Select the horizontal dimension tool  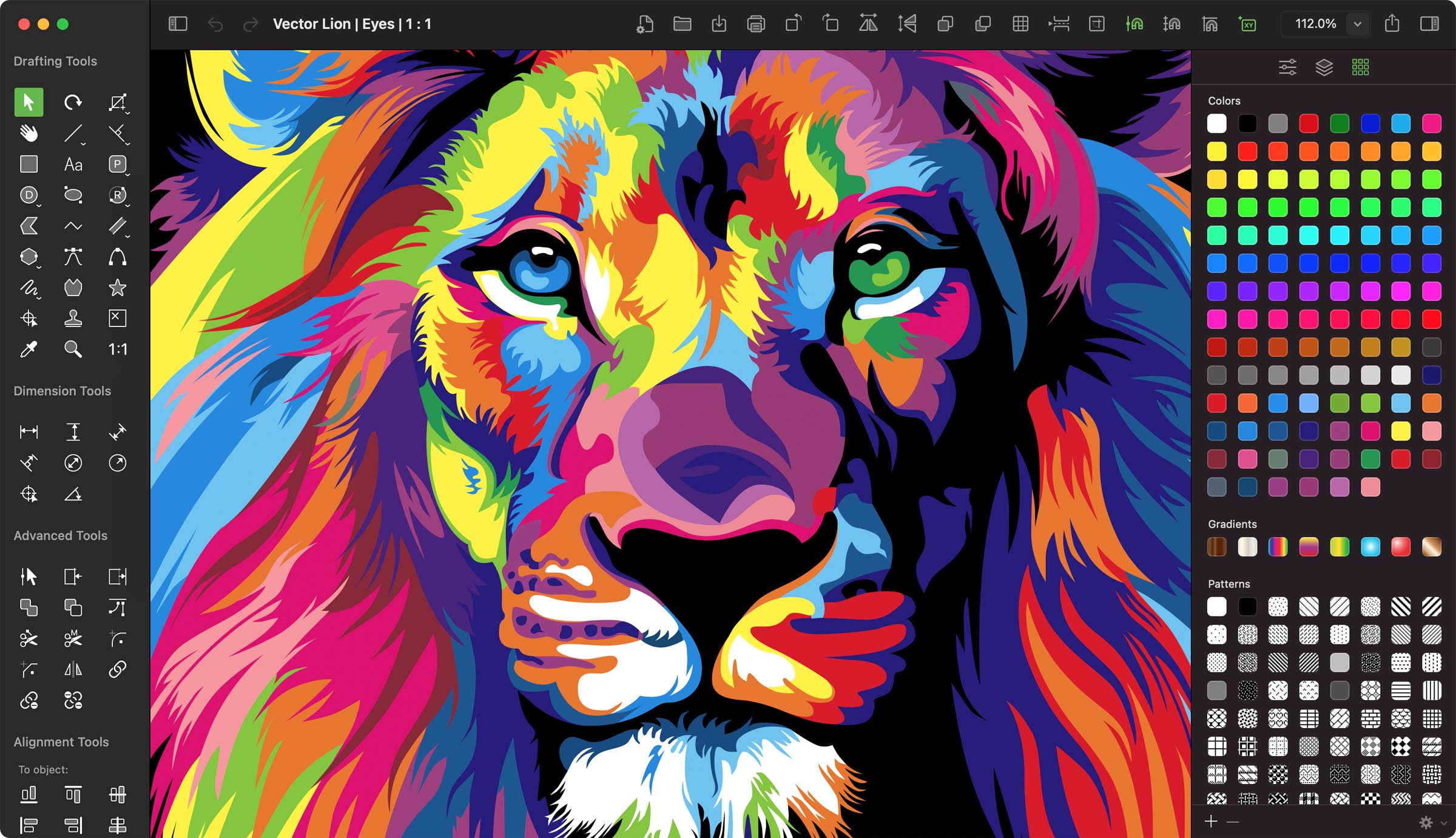[x=29, y=431]
